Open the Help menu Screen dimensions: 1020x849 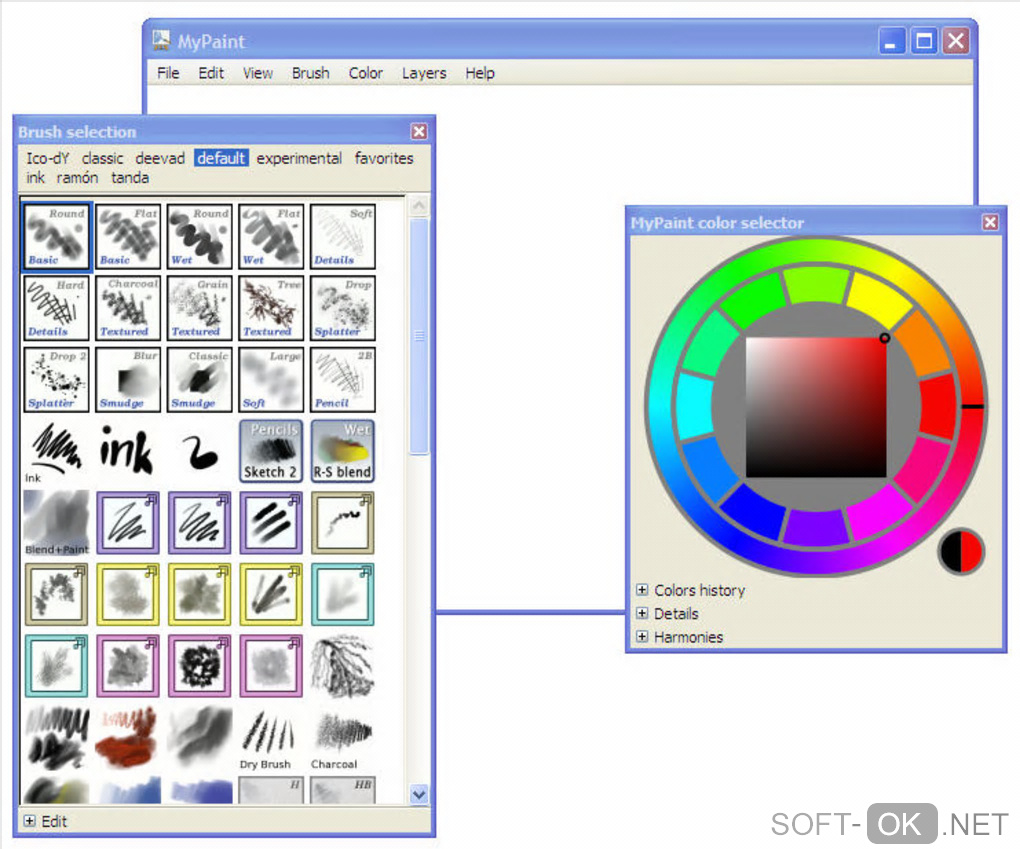click(x=479, y=73)
